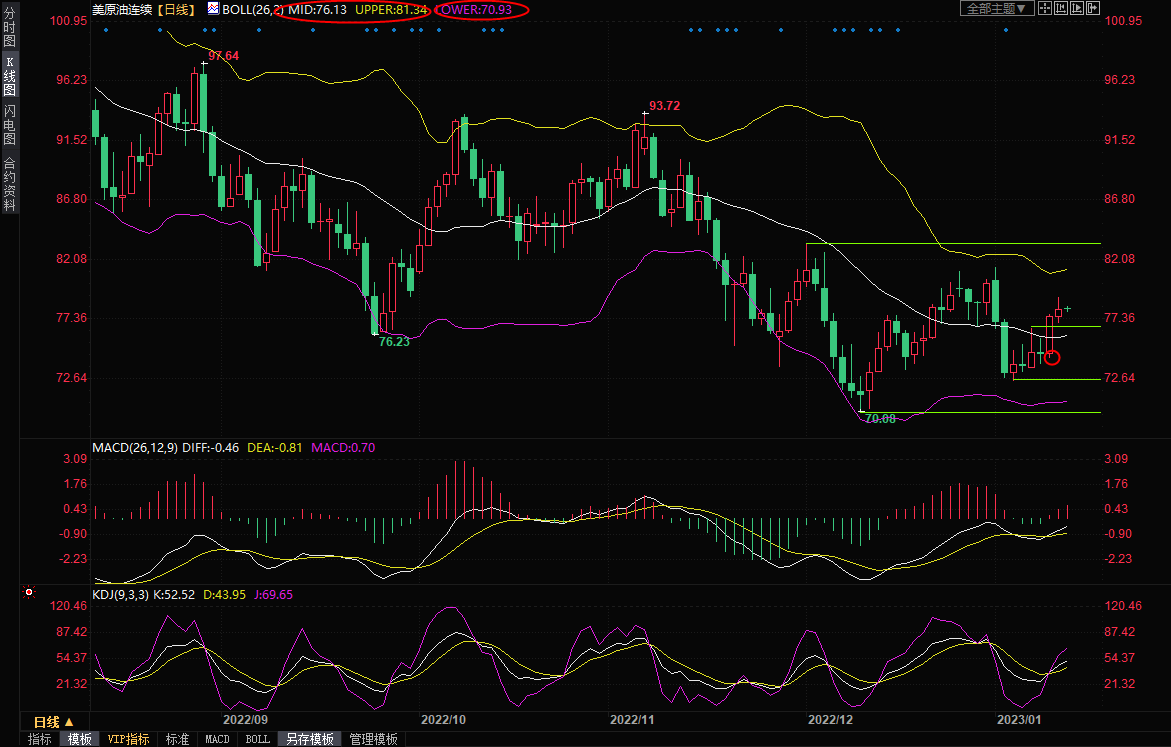This screenshot has width=1171, height=747.
Task: Select the 指标 bottom tab
Action: (40, 739)
